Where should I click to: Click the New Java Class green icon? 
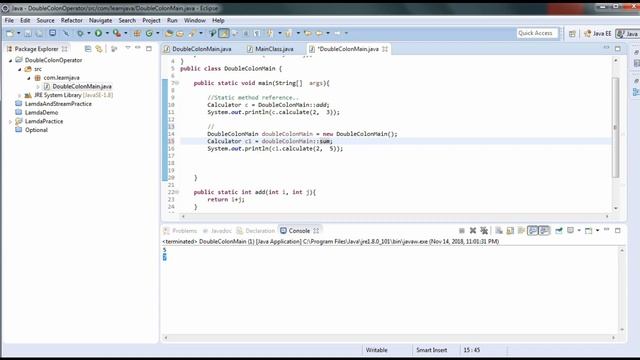pyautogui.click(x=149, y=33)
